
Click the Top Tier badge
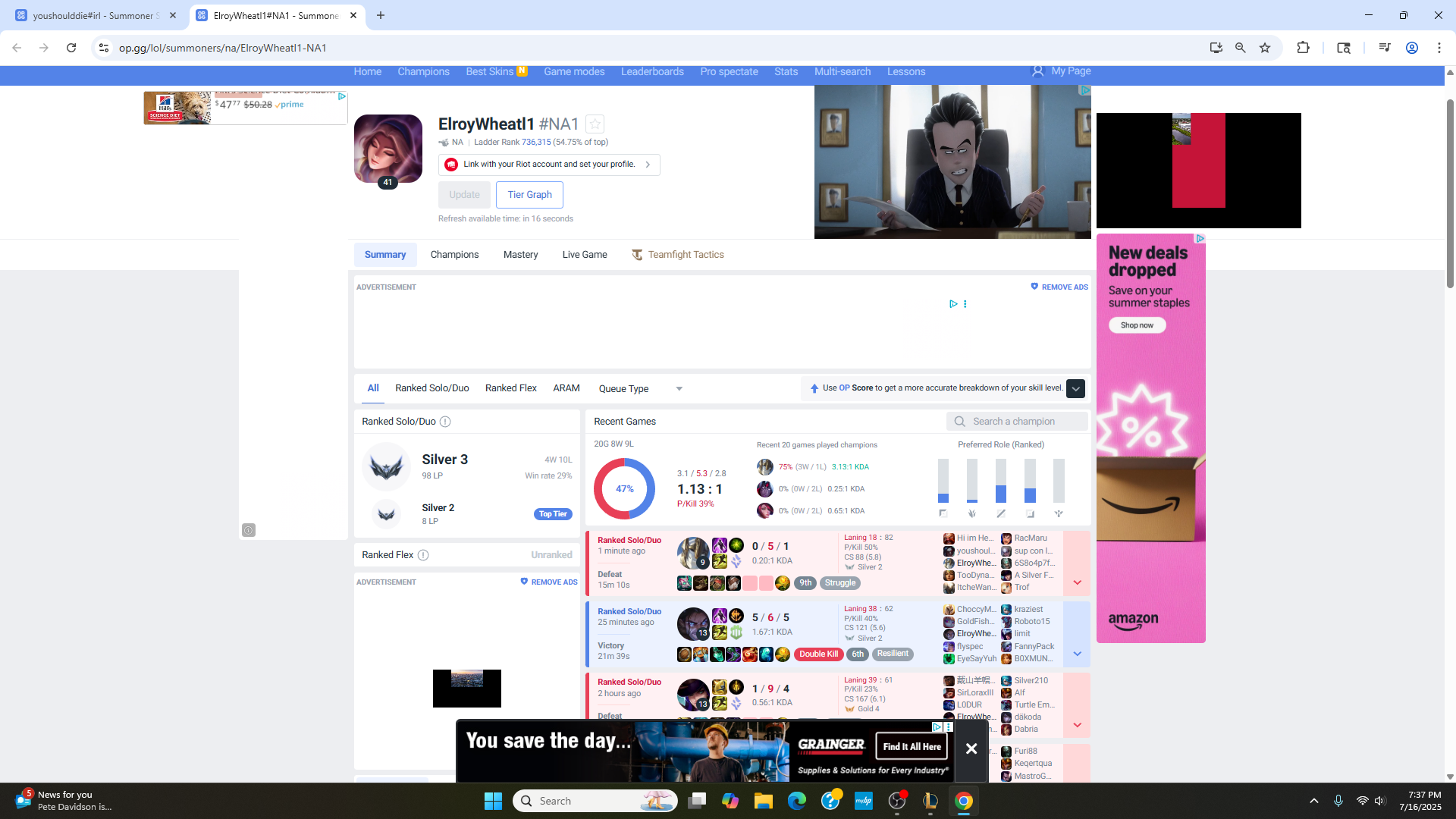pyautogui.click(x=553, y=514)
